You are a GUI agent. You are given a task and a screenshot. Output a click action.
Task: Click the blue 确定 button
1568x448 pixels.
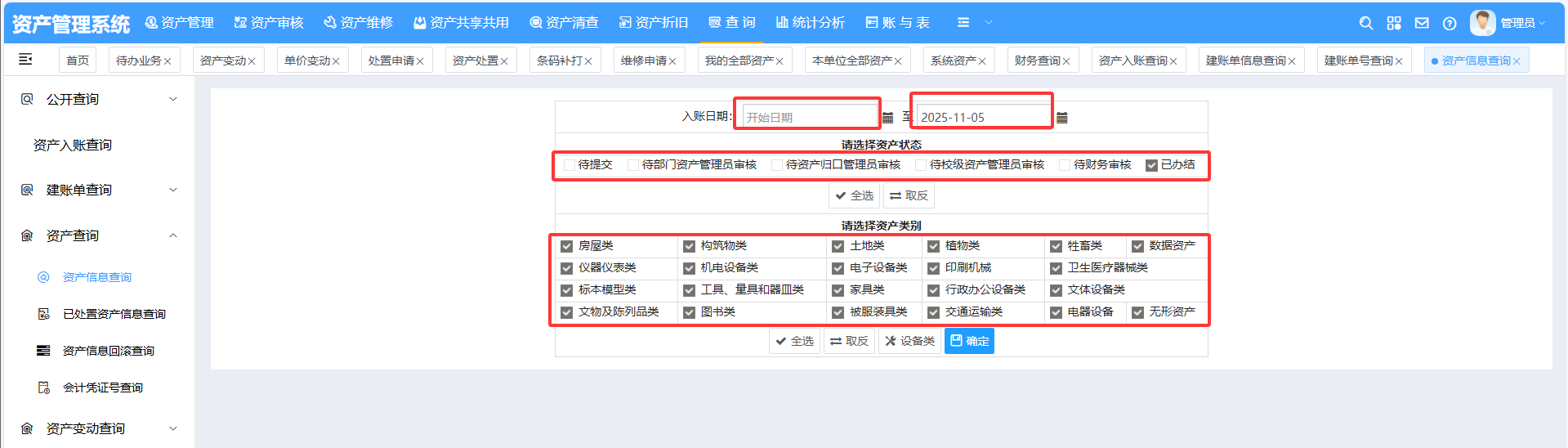(x=969, y=341)
